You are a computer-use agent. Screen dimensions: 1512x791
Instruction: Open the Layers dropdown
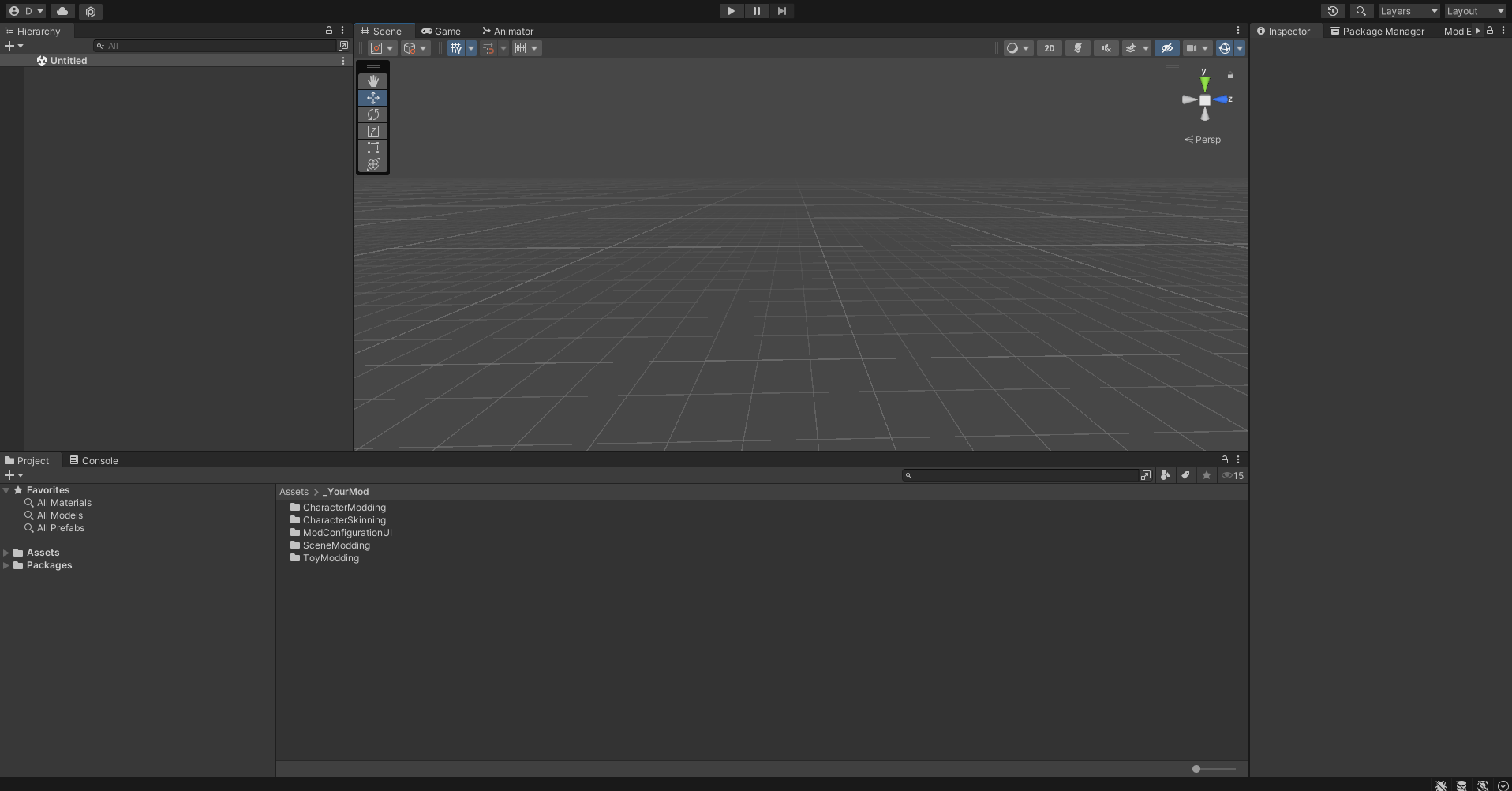(x=1408, y=11)
